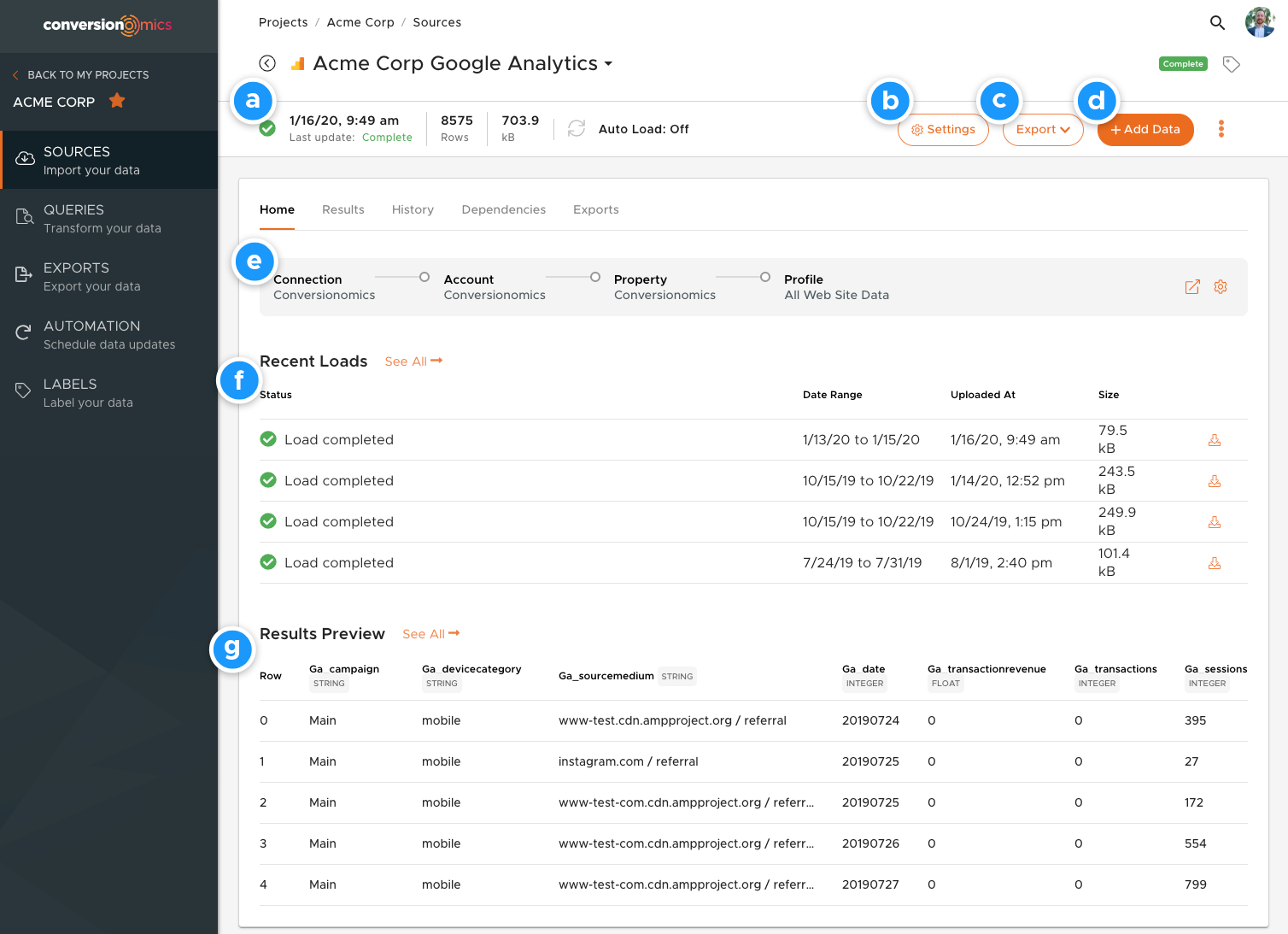Select the Labels icon in the sidebar
The image size is (1288, 934).
pos(24,391)
